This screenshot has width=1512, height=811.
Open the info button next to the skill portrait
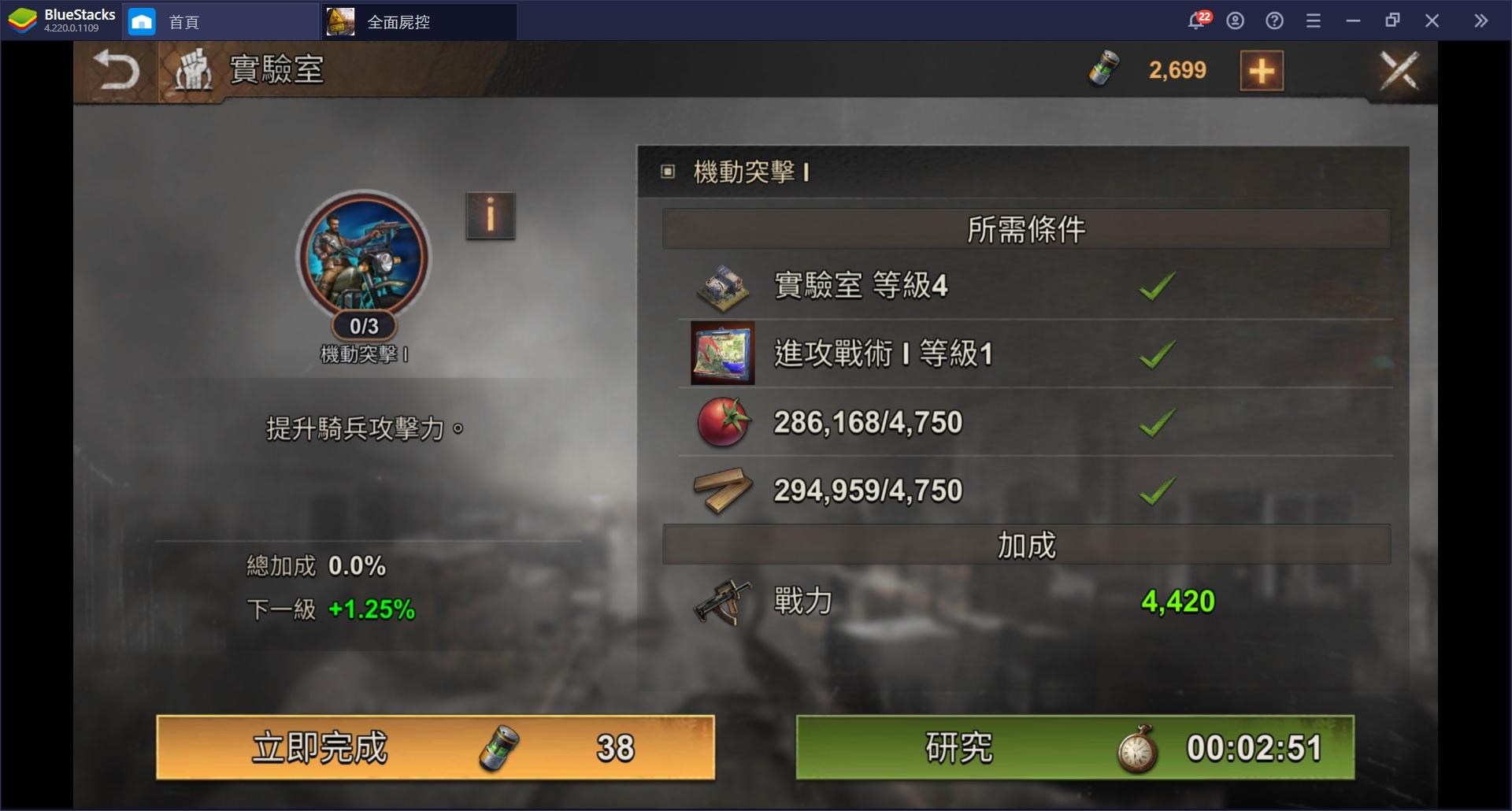click(490, 216)
